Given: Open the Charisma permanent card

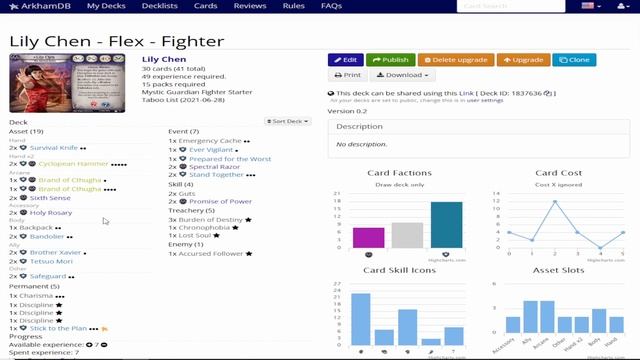Looking at the screenshot, I should tap(36, 296).
